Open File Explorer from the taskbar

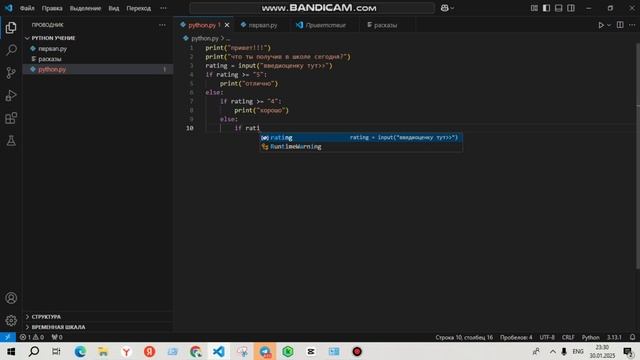point(103,351)
